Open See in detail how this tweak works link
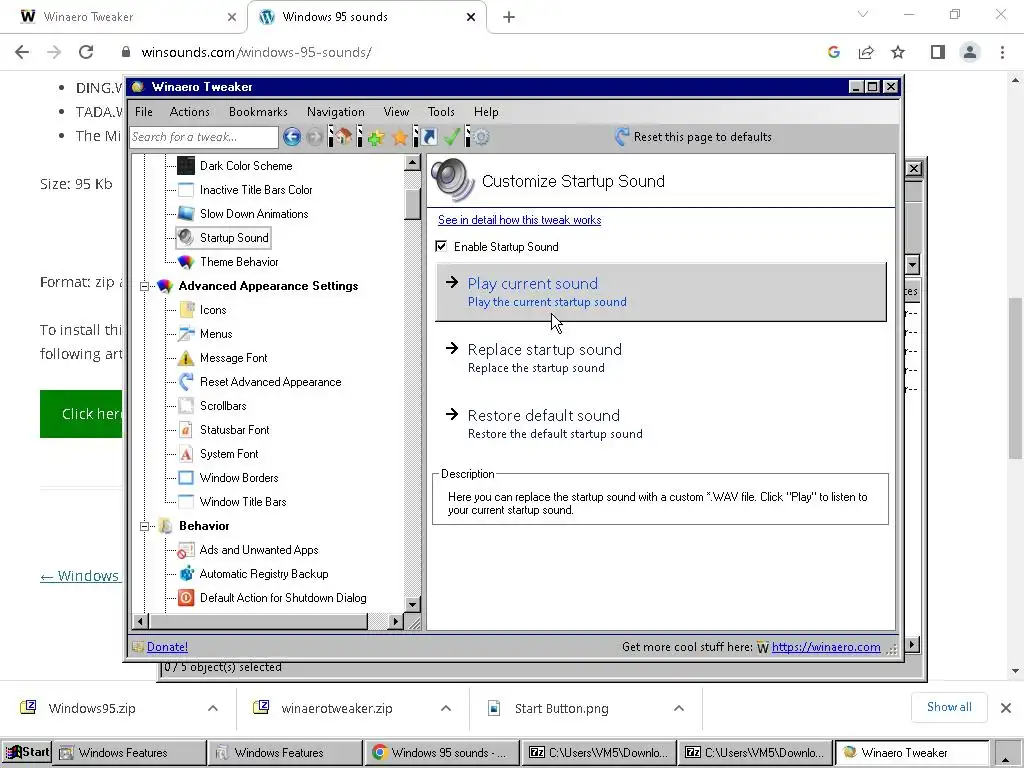1024x768 pixels. click(519, 220)
